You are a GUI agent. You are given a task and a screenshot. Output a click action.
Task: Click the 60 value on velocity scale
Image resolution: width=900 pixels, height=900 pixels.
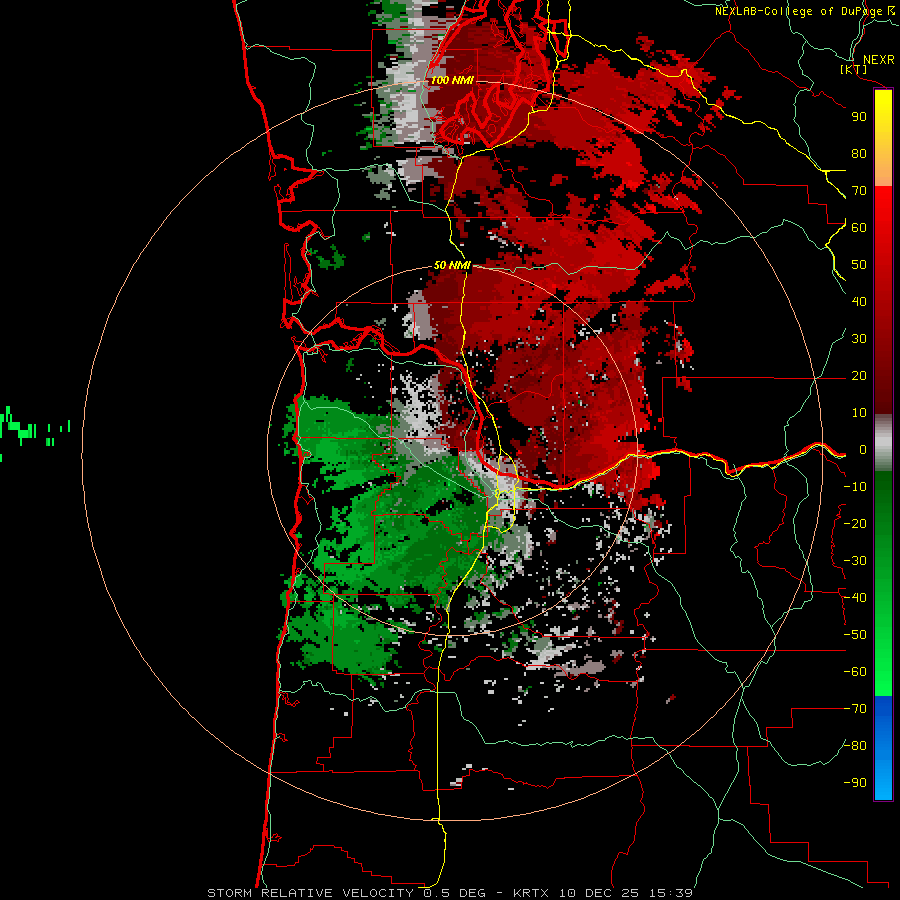pyautogui.click(x=859, y=228)
